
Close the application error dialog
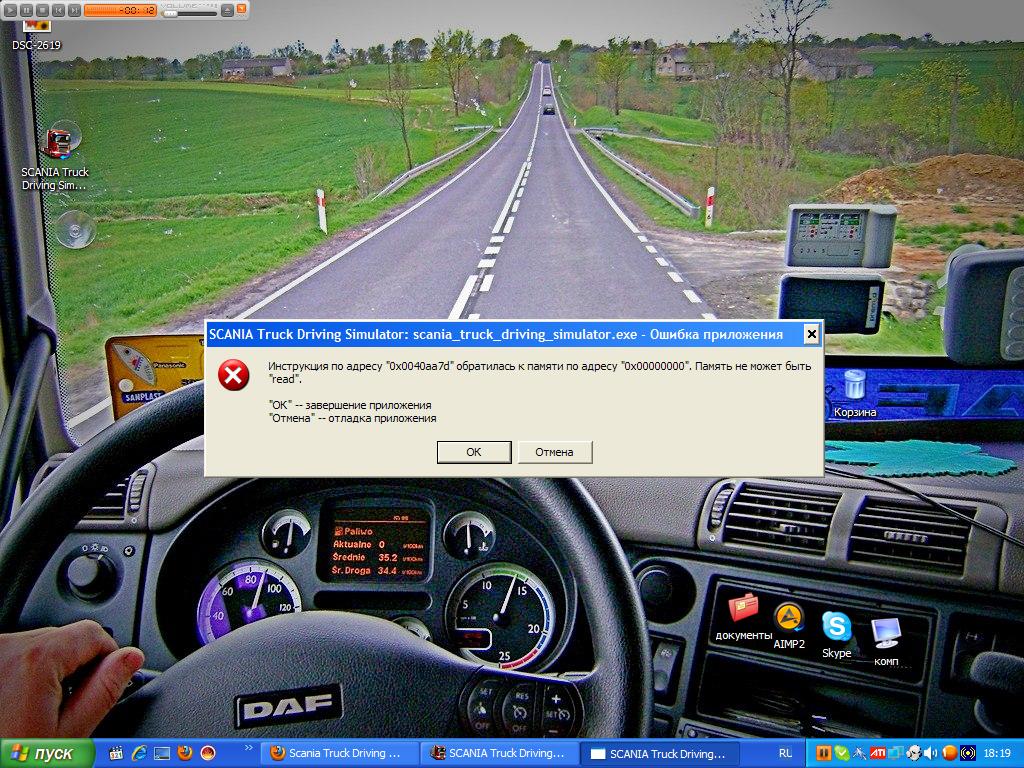[x=811, y=334]
